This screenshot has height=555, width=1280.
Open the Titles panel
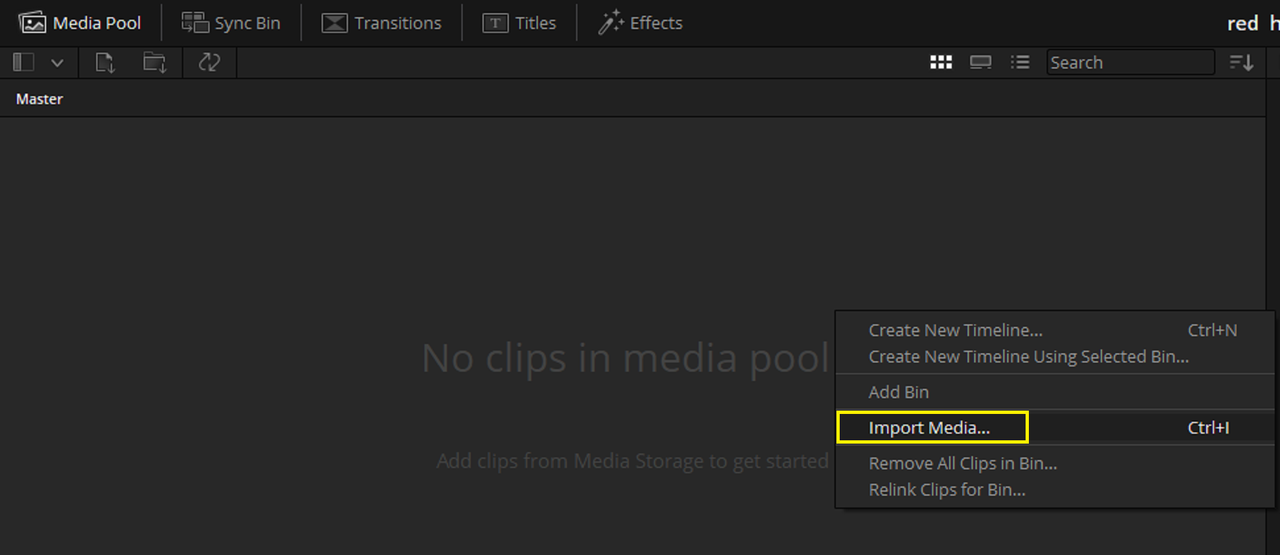[x=519, y=22]
